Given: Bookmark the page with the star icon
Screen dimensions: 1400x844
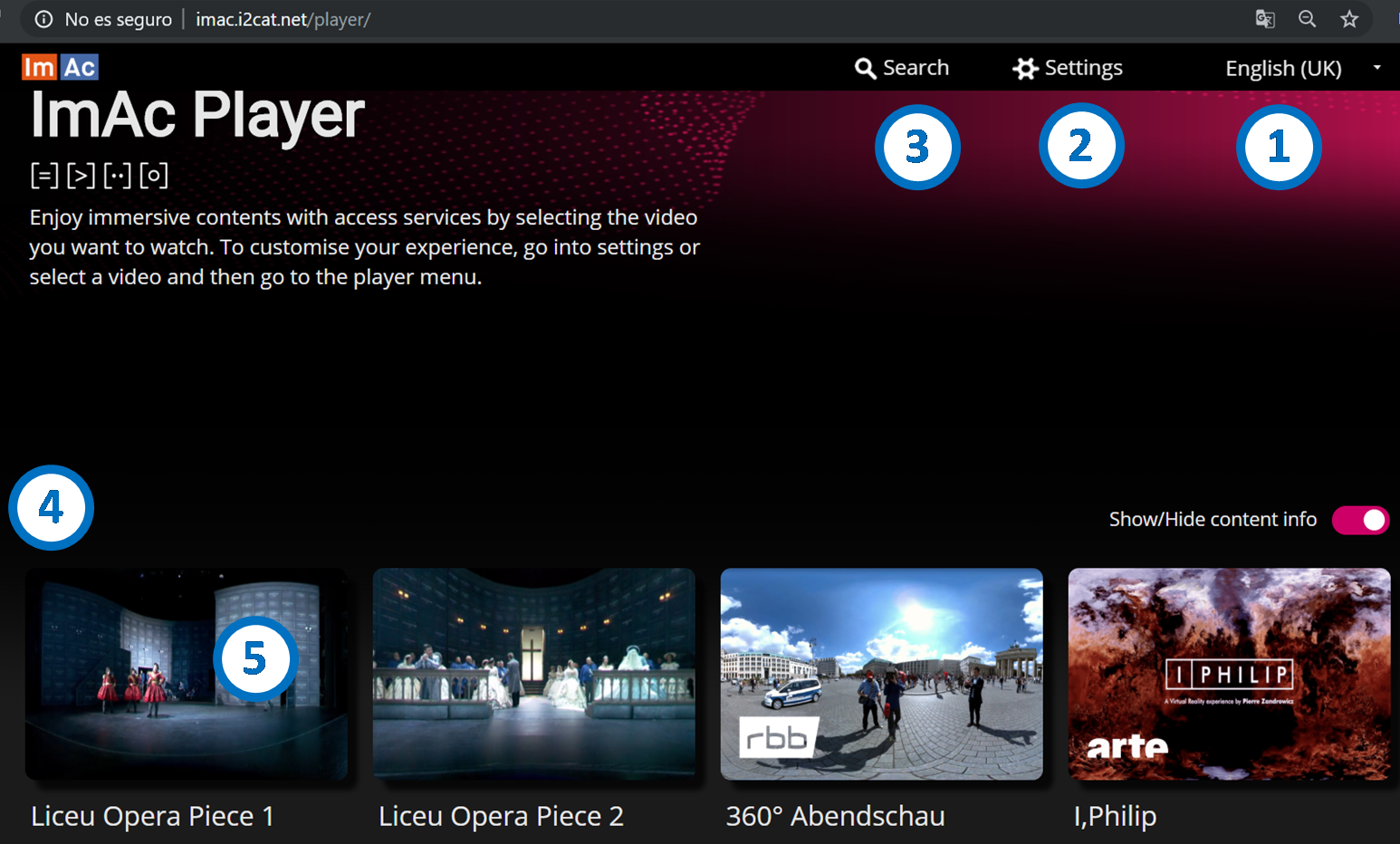Looking at the screenshot, I should click(1349, 19).
